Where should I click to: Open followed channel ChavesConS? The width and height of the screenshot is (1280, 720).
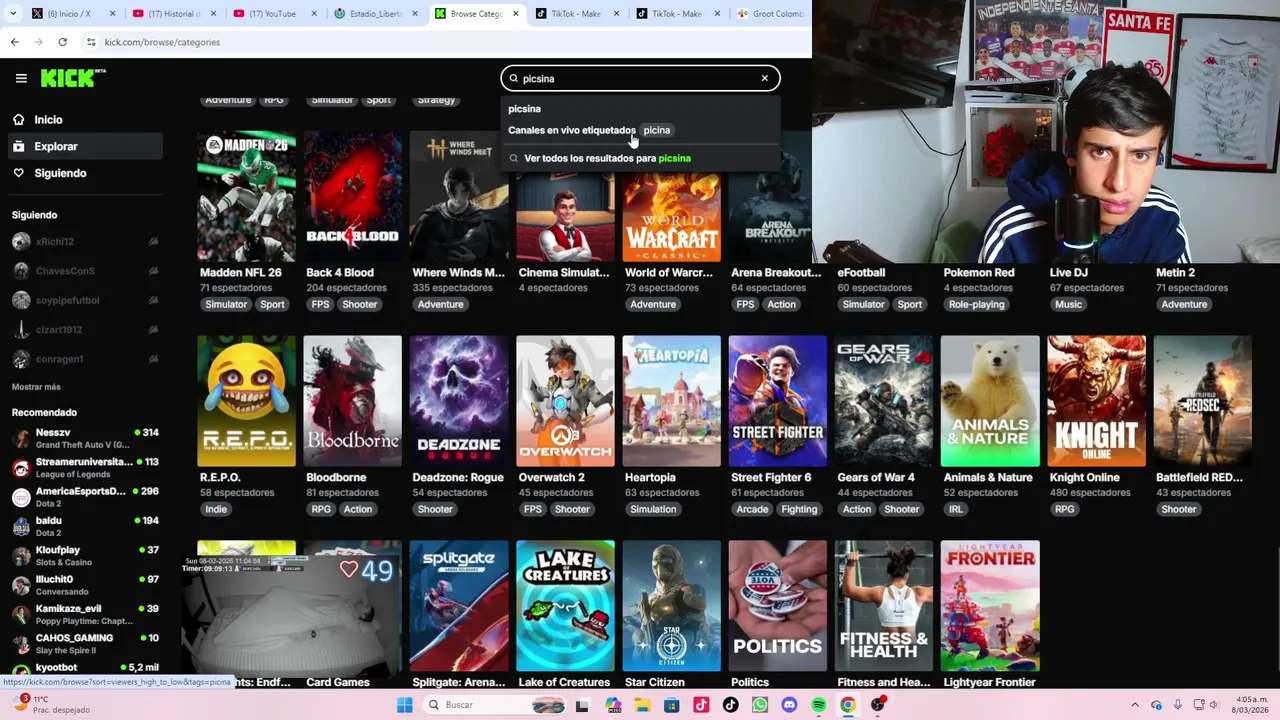click(84, 271)
